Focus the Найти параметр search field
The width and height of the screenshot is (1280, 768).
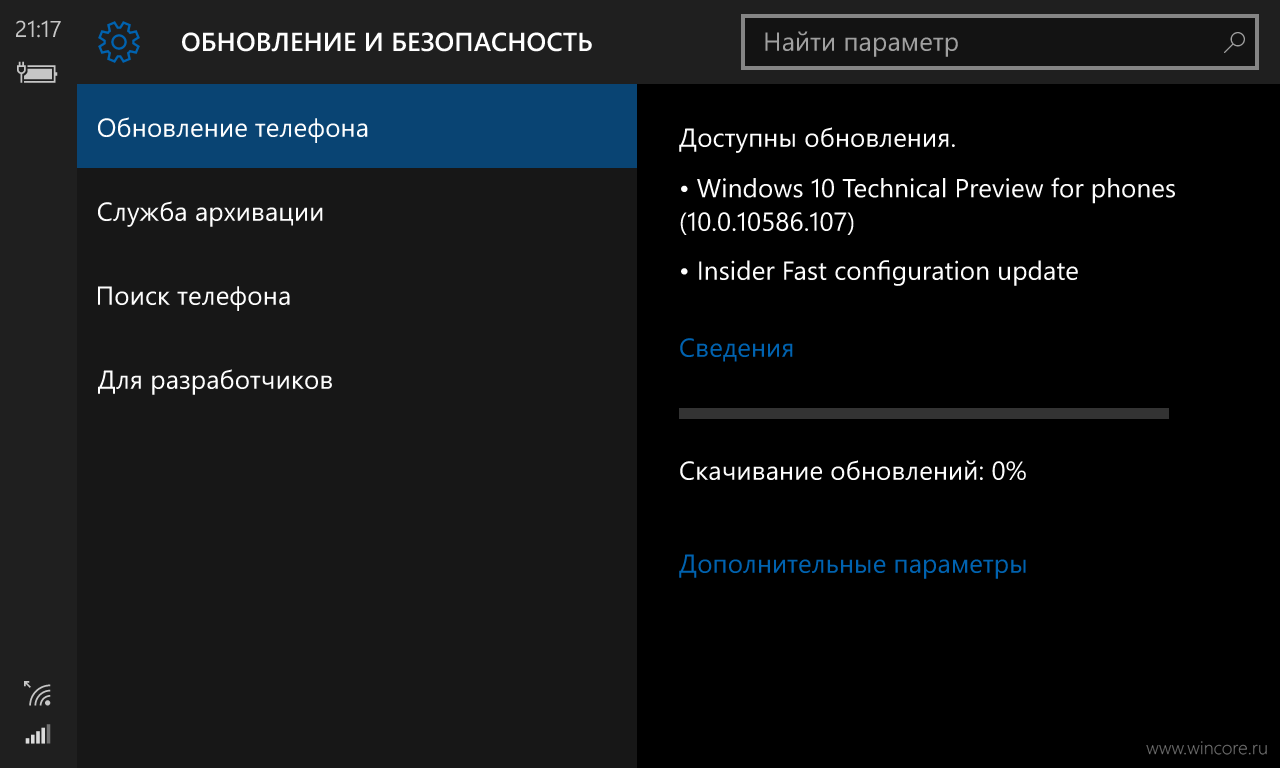coord(1000,42)
